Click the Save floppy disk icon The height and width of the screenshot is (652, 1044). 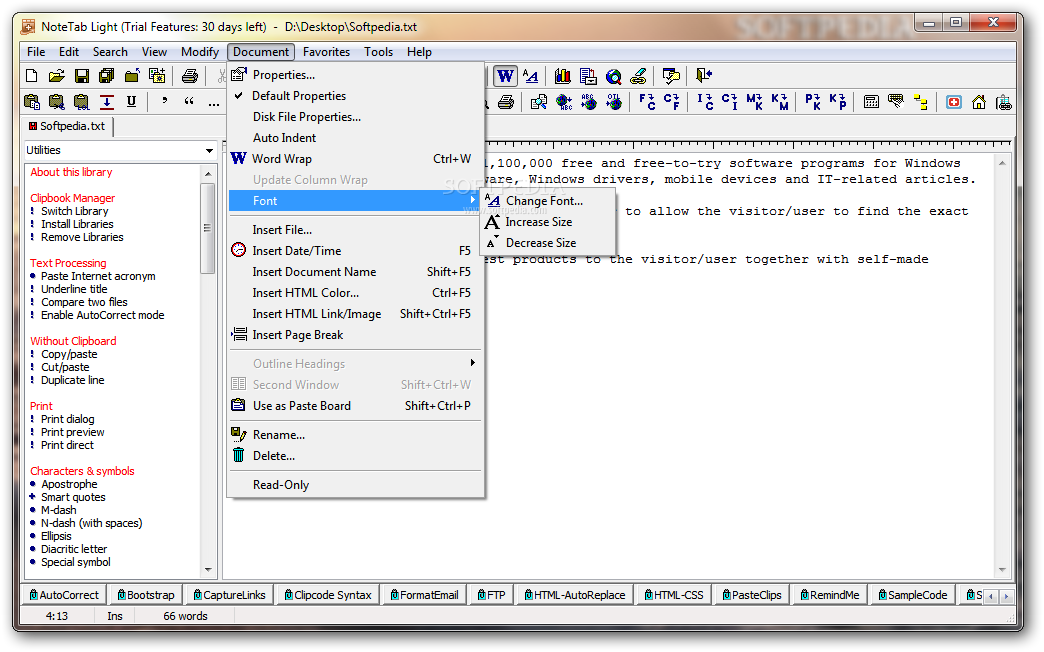coord(81,76)
